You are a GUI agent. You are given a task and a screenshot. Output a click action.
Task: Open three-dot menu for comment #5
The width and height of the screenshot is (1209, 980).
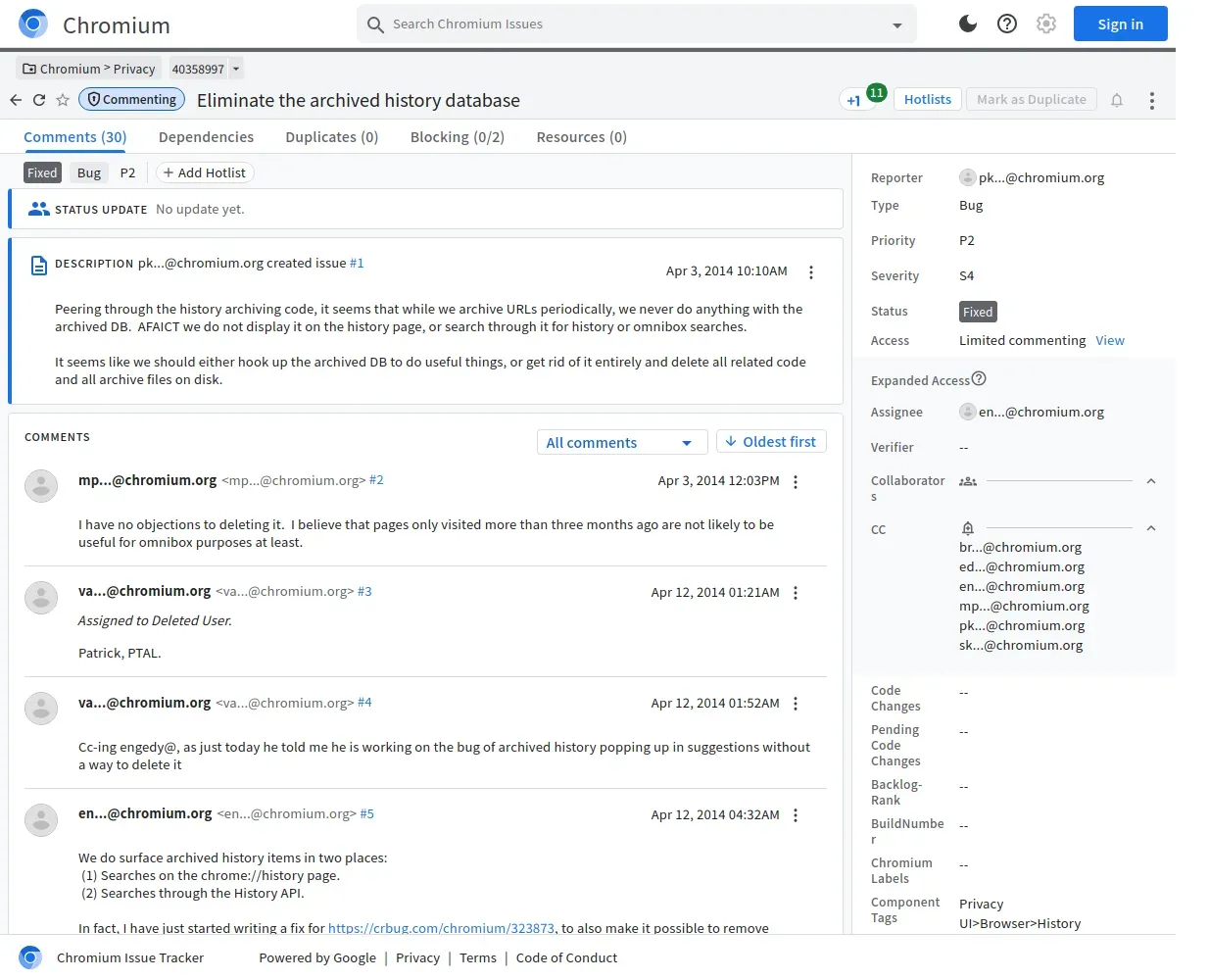(796, 815)
